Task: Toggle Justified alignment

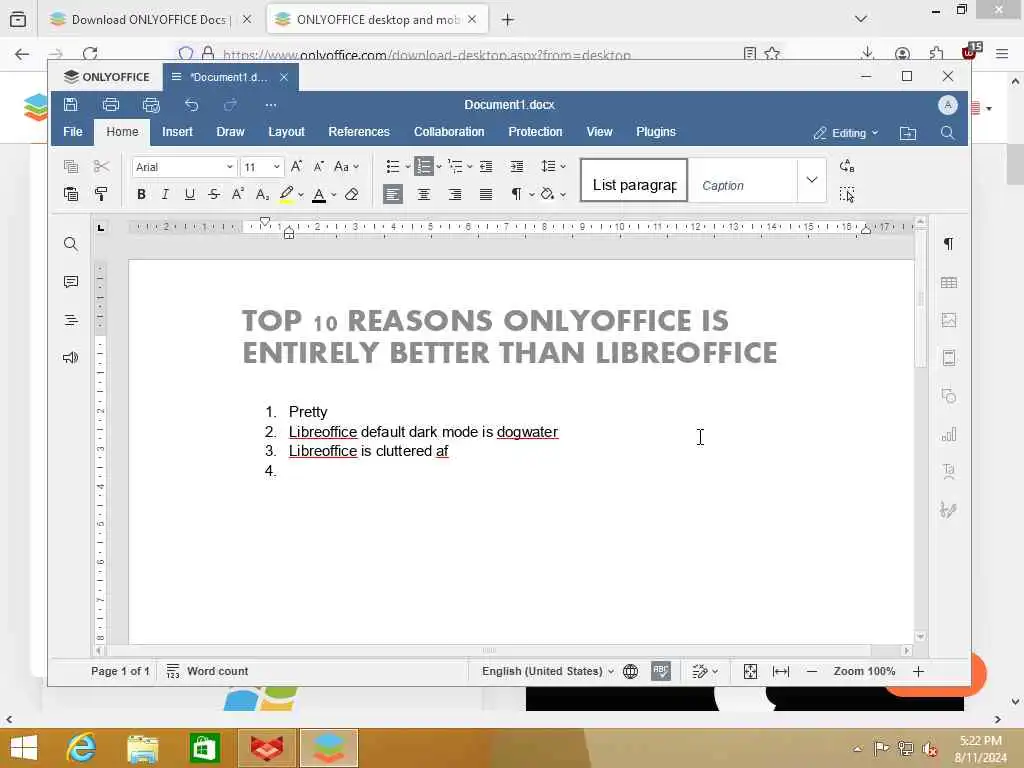Action: (486, 194)
